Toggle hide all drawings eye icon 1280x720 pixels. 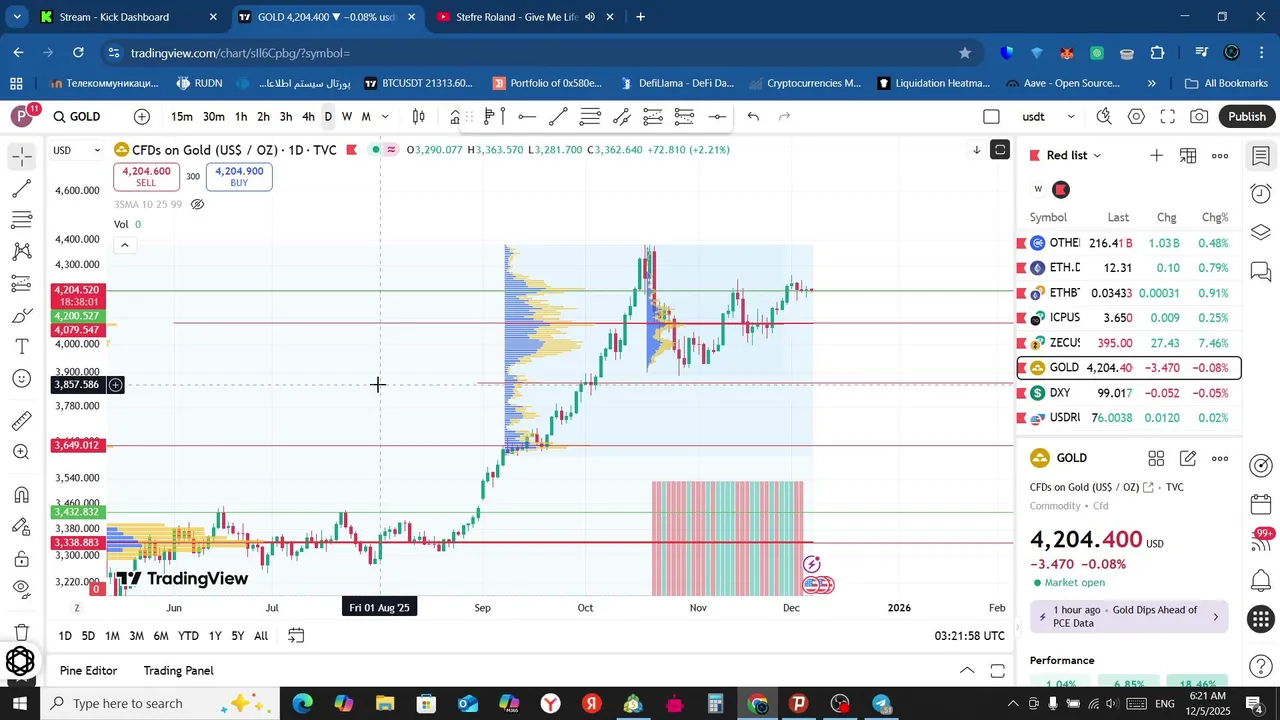click(22, 590)
